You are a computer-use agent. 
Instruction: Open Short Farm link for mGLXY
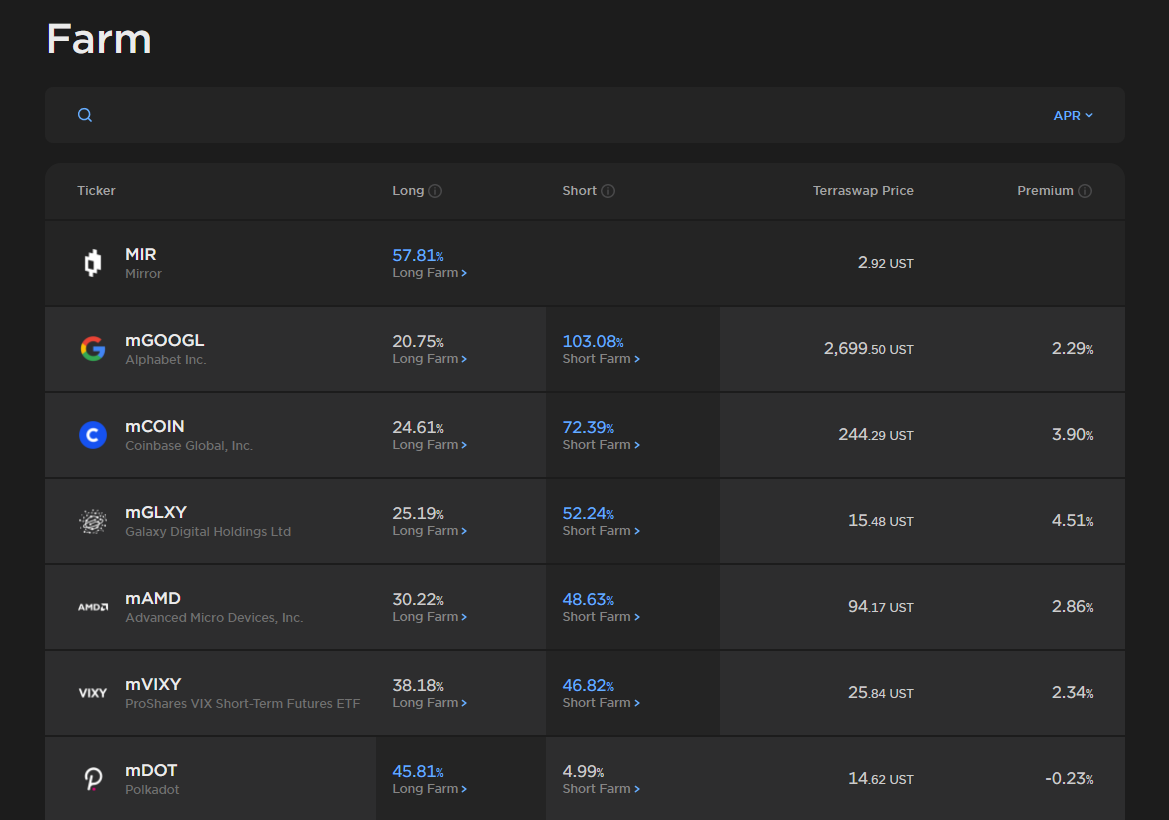(x=601, y=531)
